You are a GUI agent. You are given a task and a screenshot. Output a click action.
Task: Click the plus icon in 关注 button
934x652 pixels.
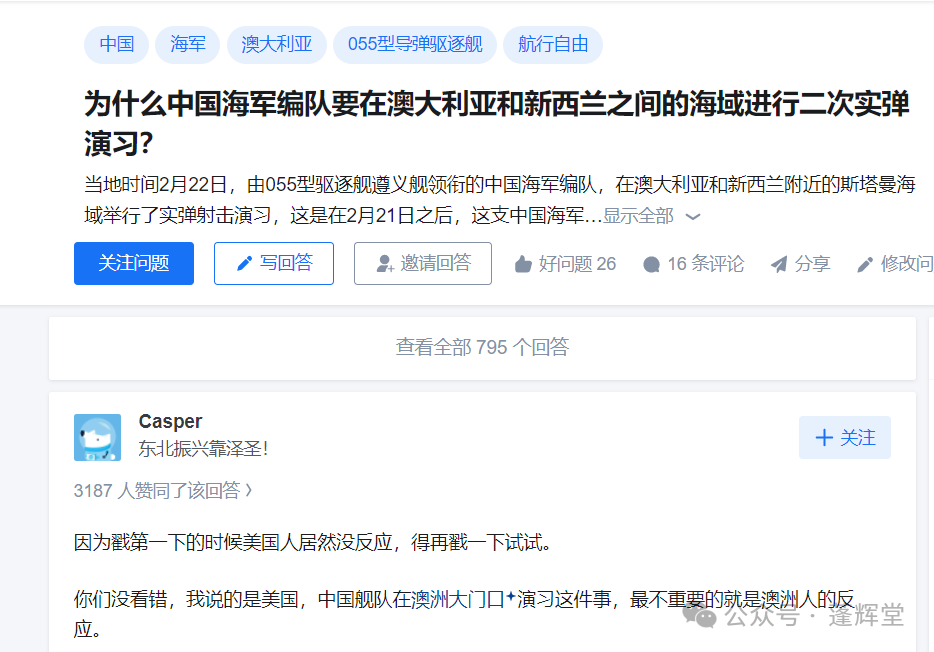coord(824,438)
